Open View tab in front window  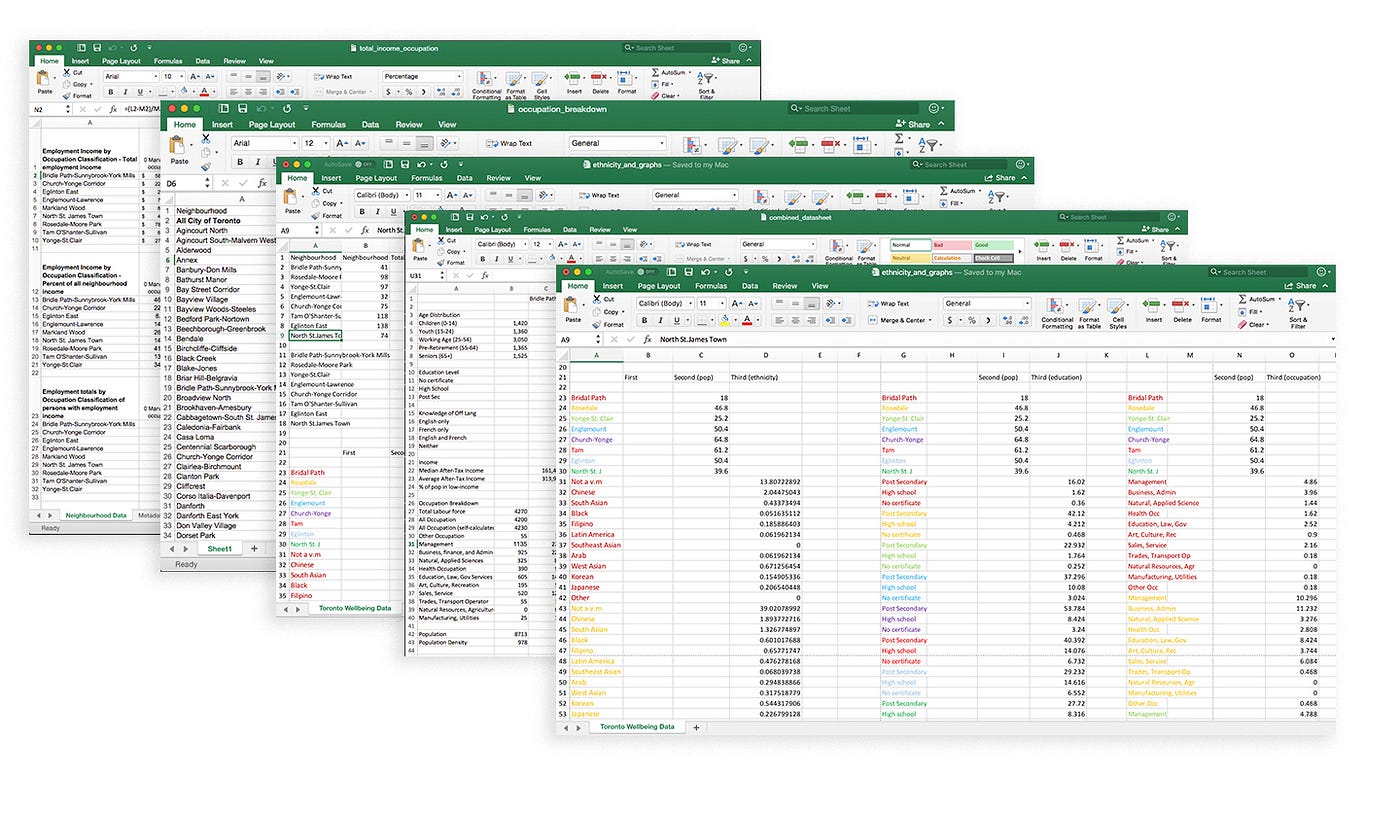[x=820, y=286]
